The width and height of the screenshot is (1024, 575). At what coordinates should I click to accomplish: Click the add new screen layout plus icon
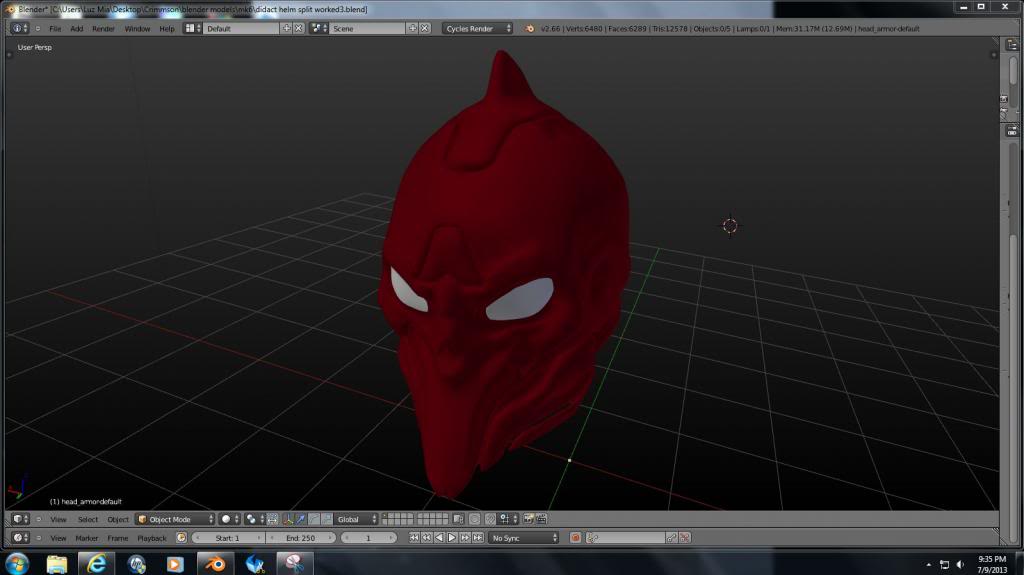287,28
